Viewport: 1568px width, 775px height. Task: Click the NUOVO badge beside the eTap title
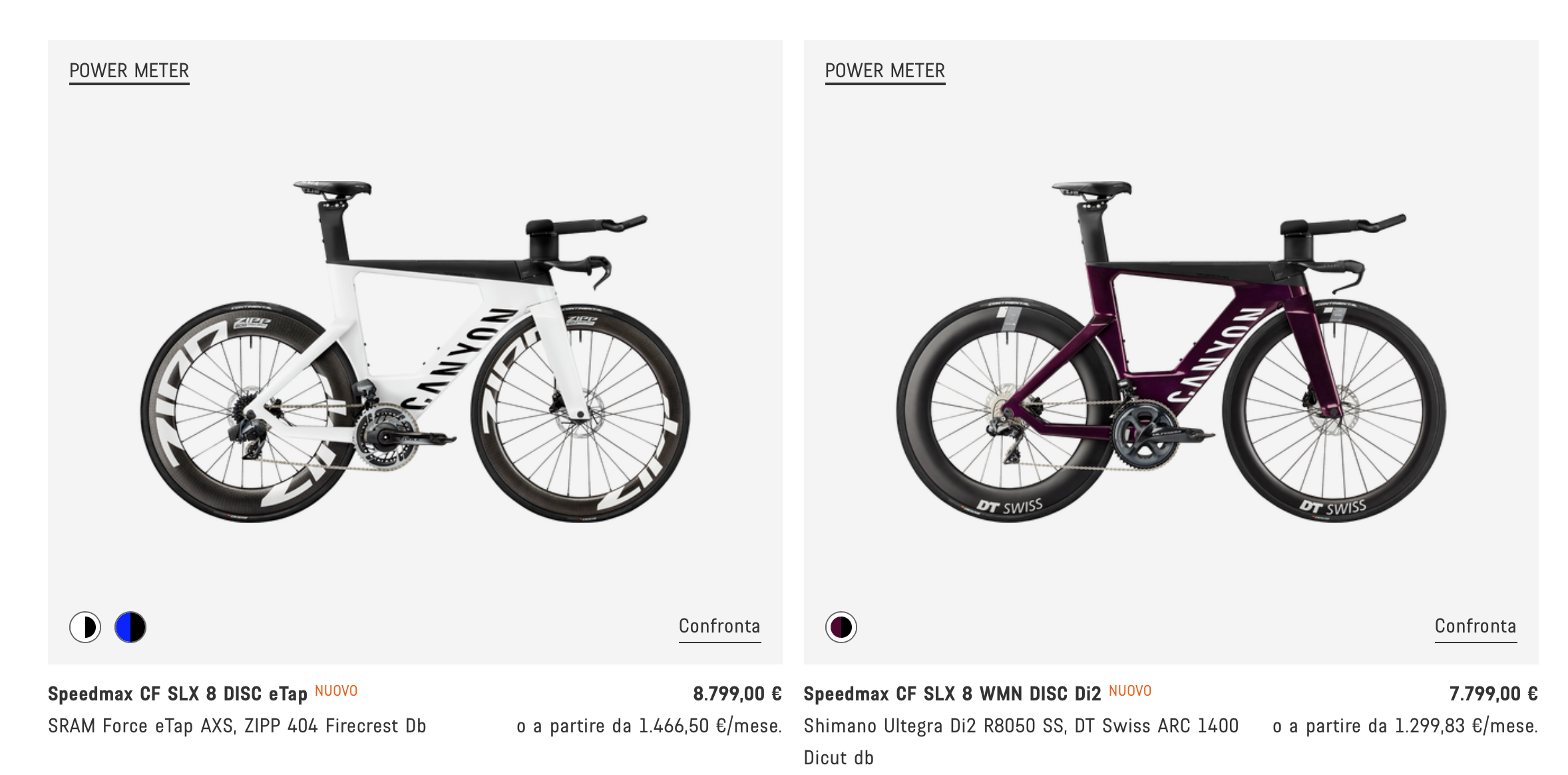point(336,691)
